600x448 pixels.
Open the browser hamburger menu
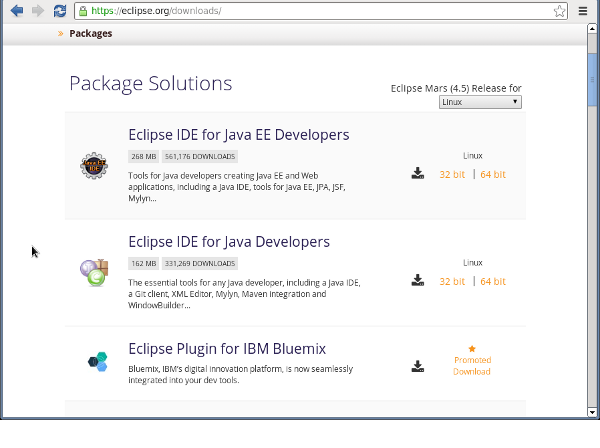[x=583, y=11]
